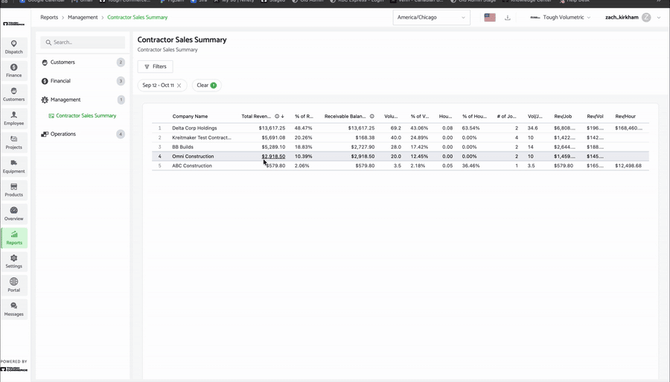Click the $168.38 receivable balance value
This screenshot has width=670, height=382.
click(365, 138)
